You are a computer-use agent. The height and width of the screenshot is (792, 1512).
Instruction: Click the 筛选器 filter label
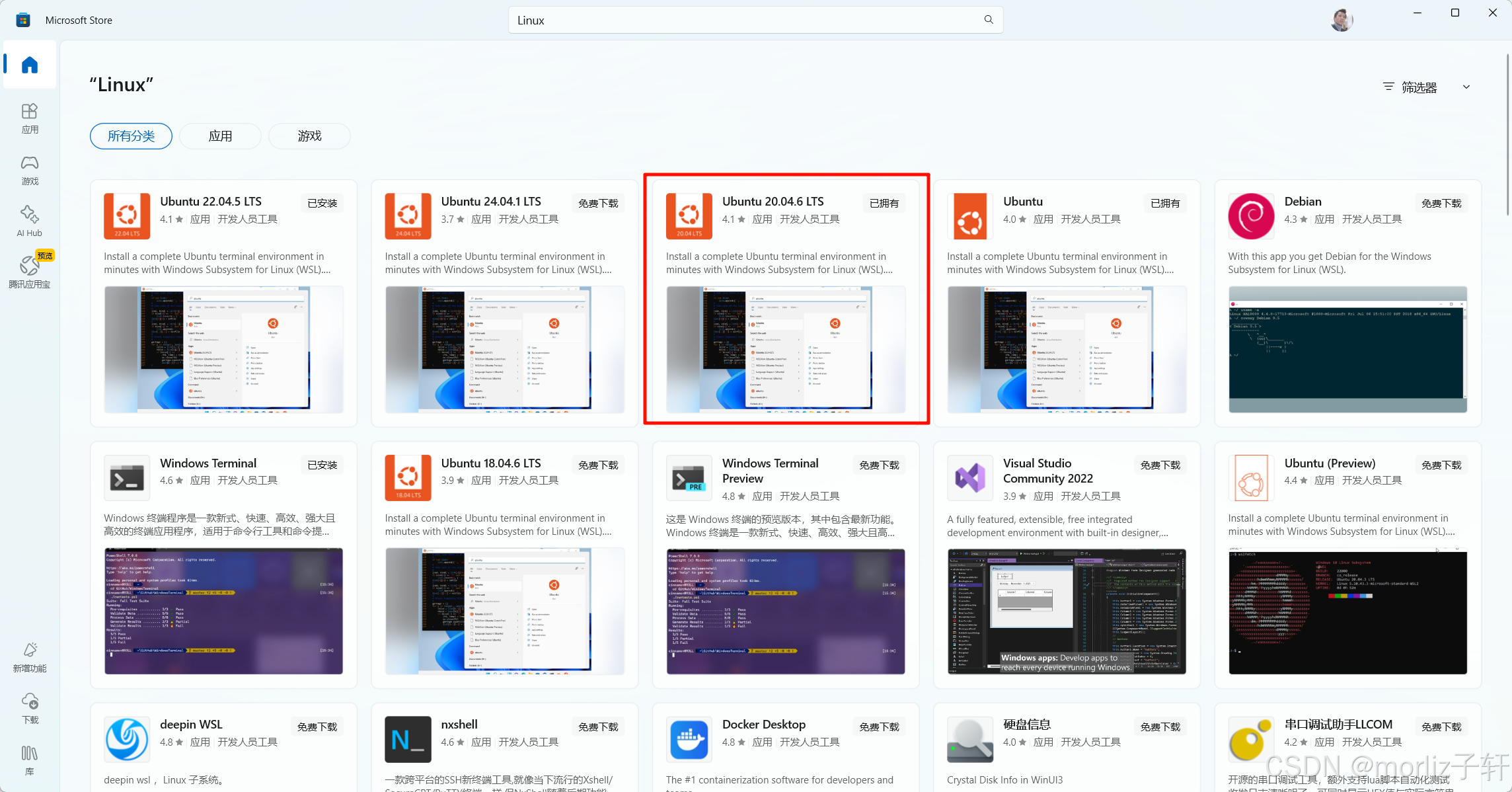[x=1419, y=87]
